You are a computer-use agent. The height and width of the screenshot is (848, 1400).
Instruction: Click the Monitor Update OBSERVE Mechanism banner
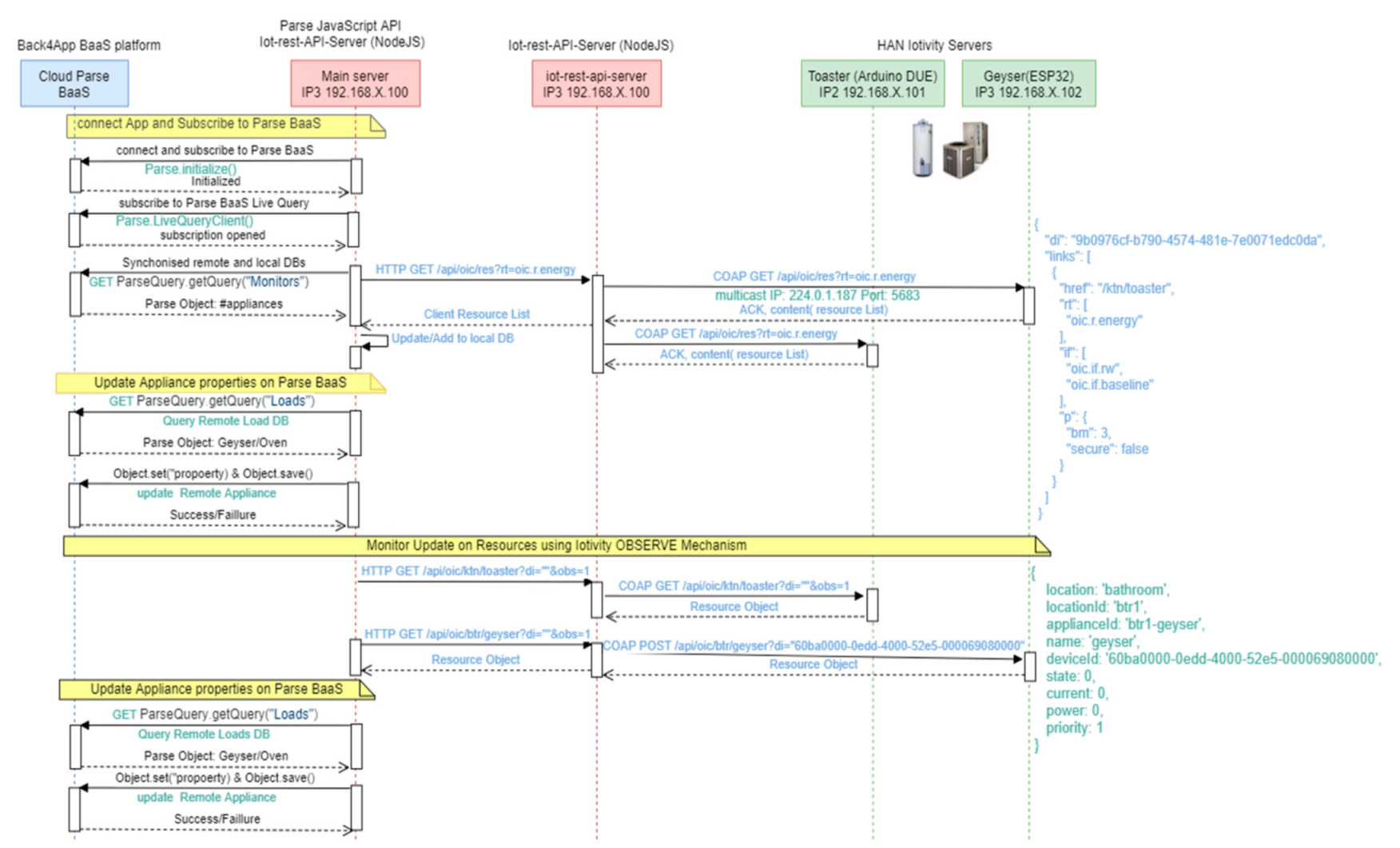(x=557, y=546)
